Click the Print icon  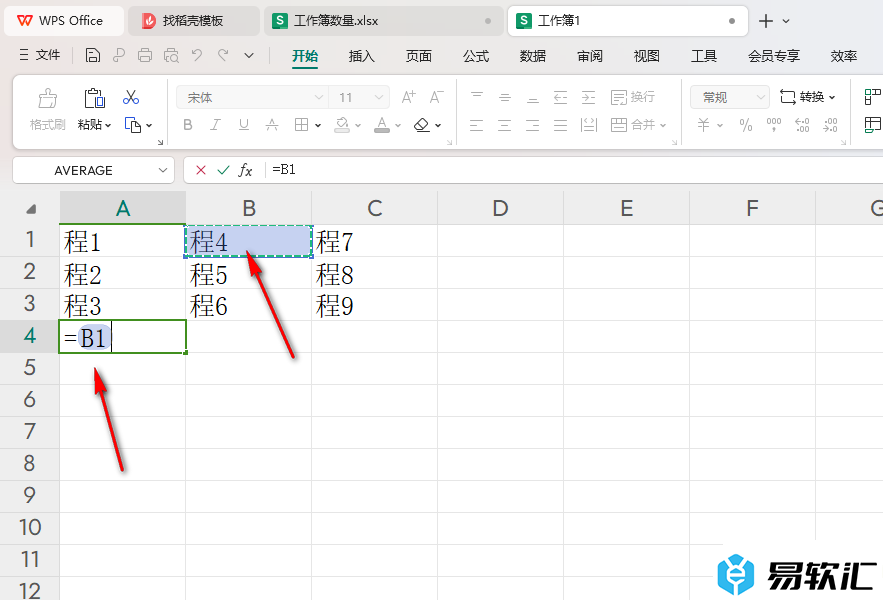pos(145,55)
